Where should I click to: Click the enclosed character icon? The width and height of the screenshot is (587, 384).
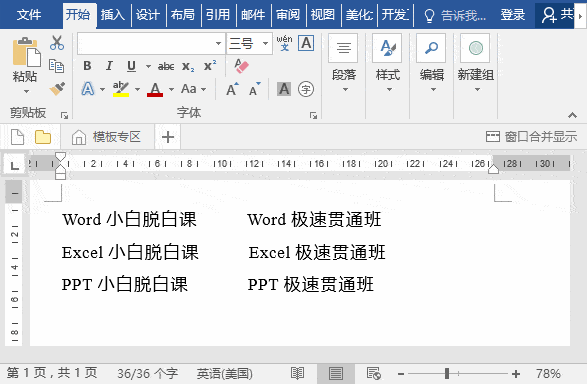[306, 89]
